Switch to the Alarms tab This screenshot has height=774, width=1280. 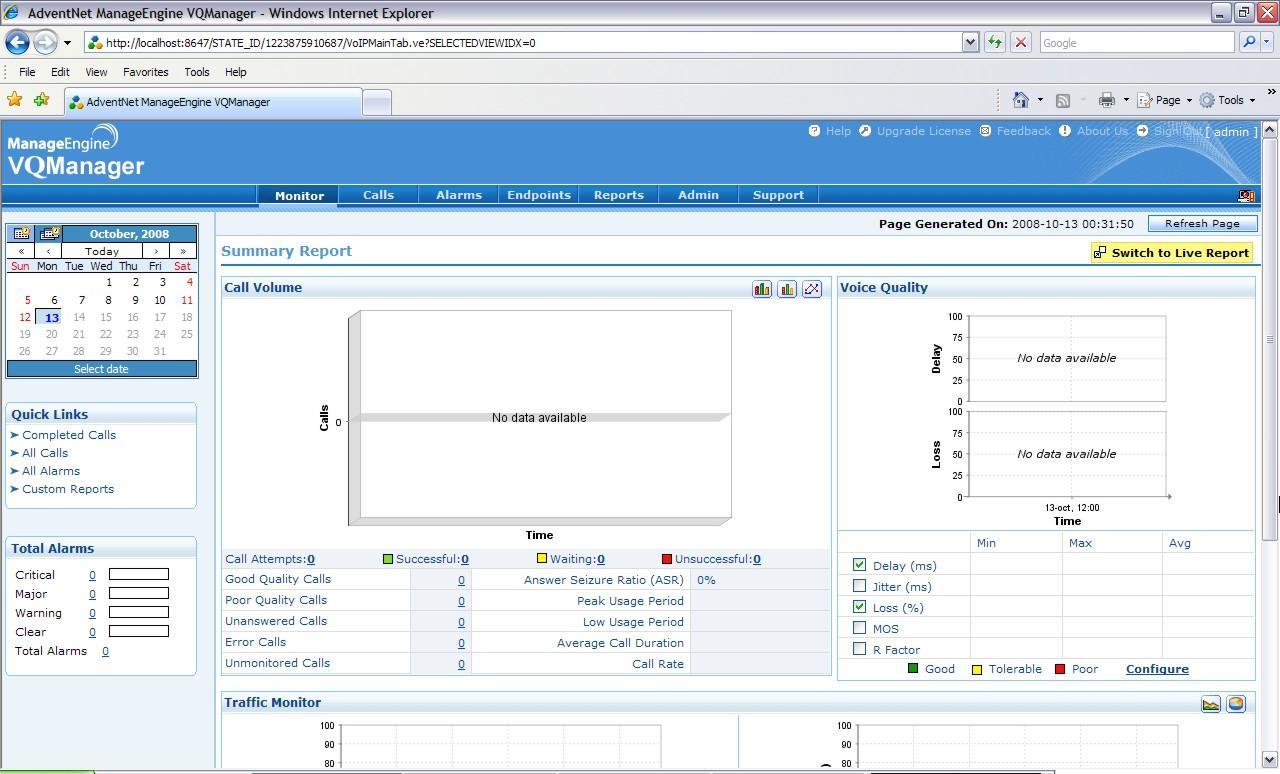pos(459,195)
